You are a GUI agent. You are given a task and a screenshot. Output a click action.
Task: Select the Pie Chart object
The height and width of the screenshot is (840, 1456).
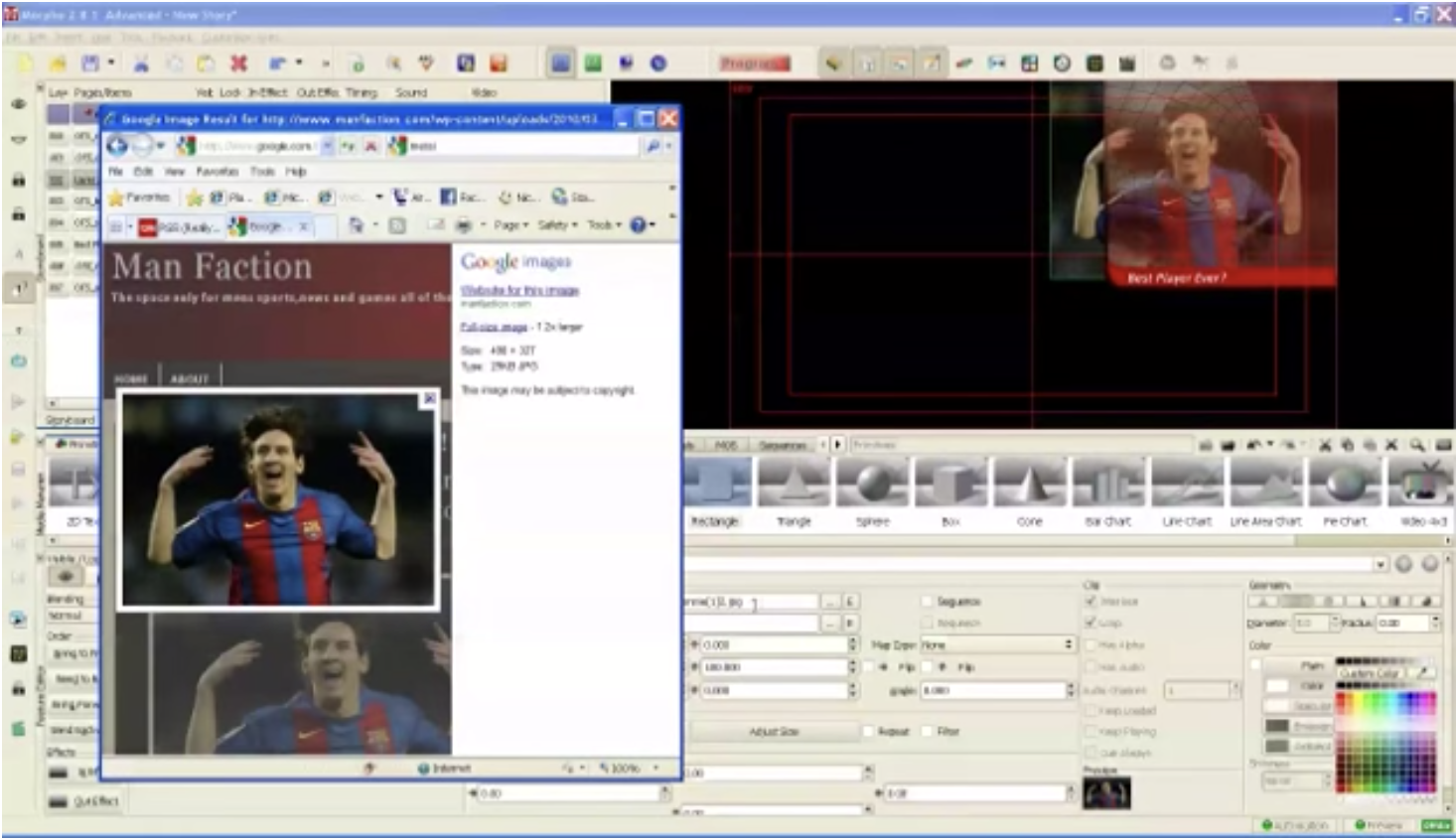pyautogui.click(x=1345, y=491)
